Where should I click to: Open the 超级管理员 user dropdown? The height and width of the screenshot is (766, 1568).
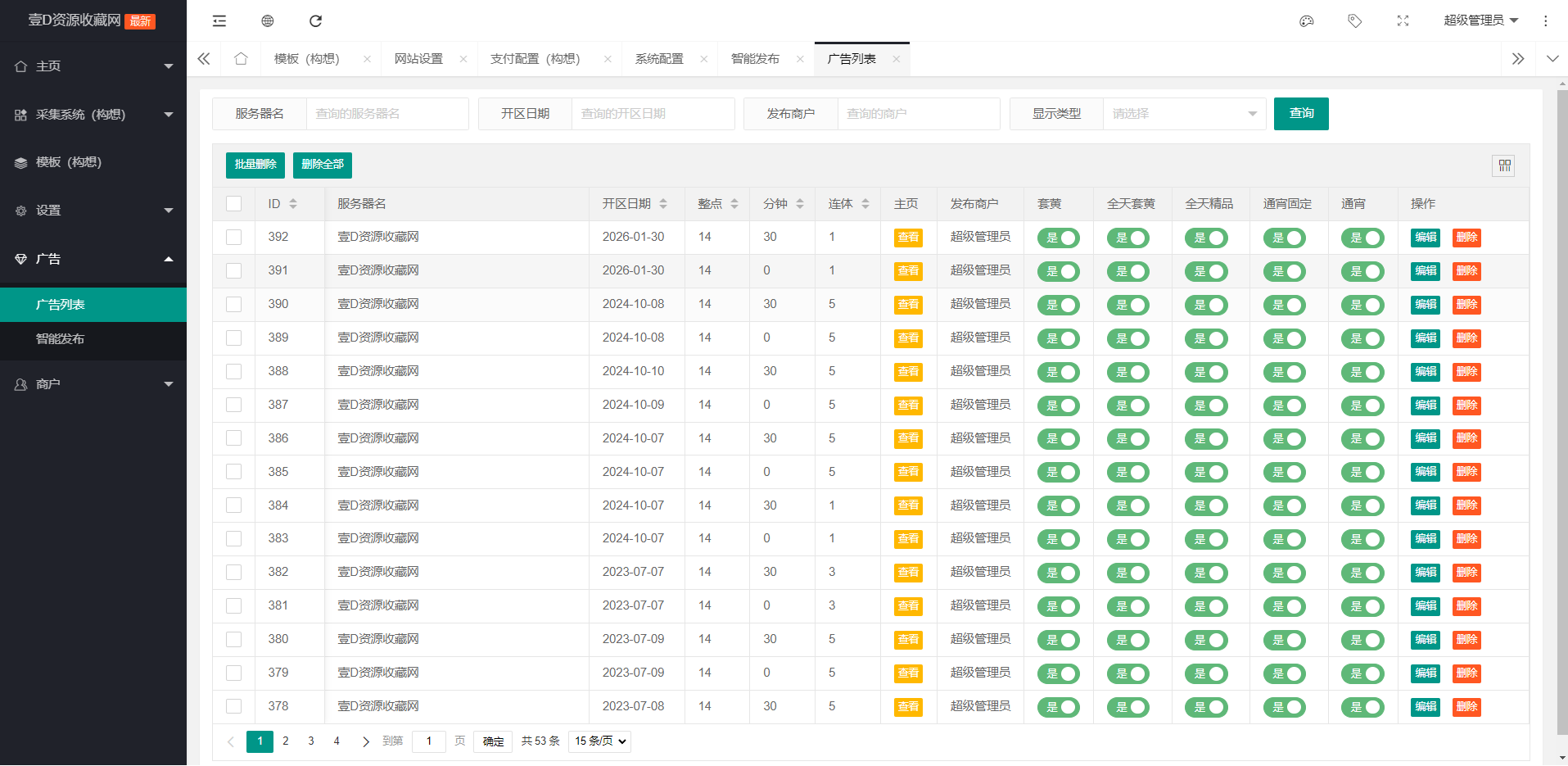[x=1480, y=20]
